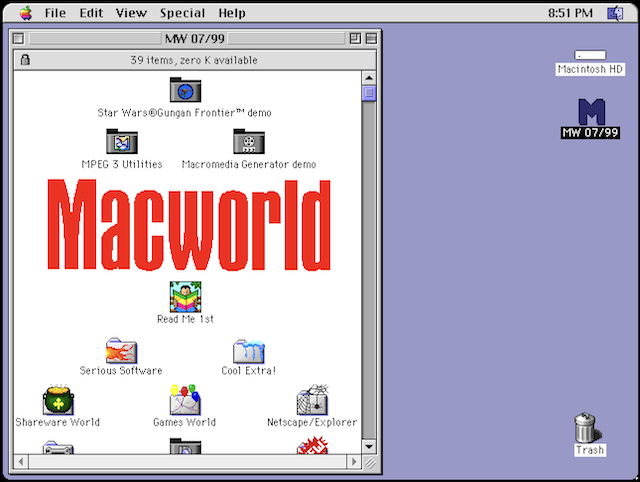Click the vertical scrollbar down arrow

coord(369,446)
